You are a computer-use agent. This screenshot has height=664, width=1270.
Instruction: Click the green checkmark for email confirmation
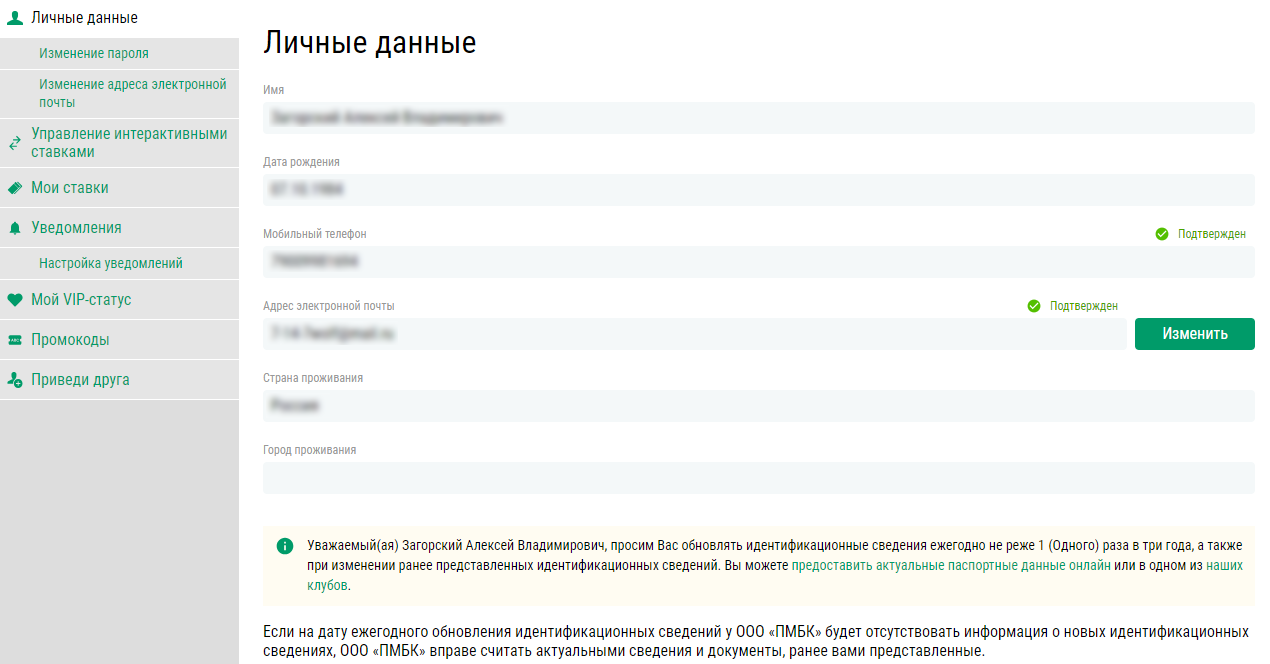point(1034,306)
